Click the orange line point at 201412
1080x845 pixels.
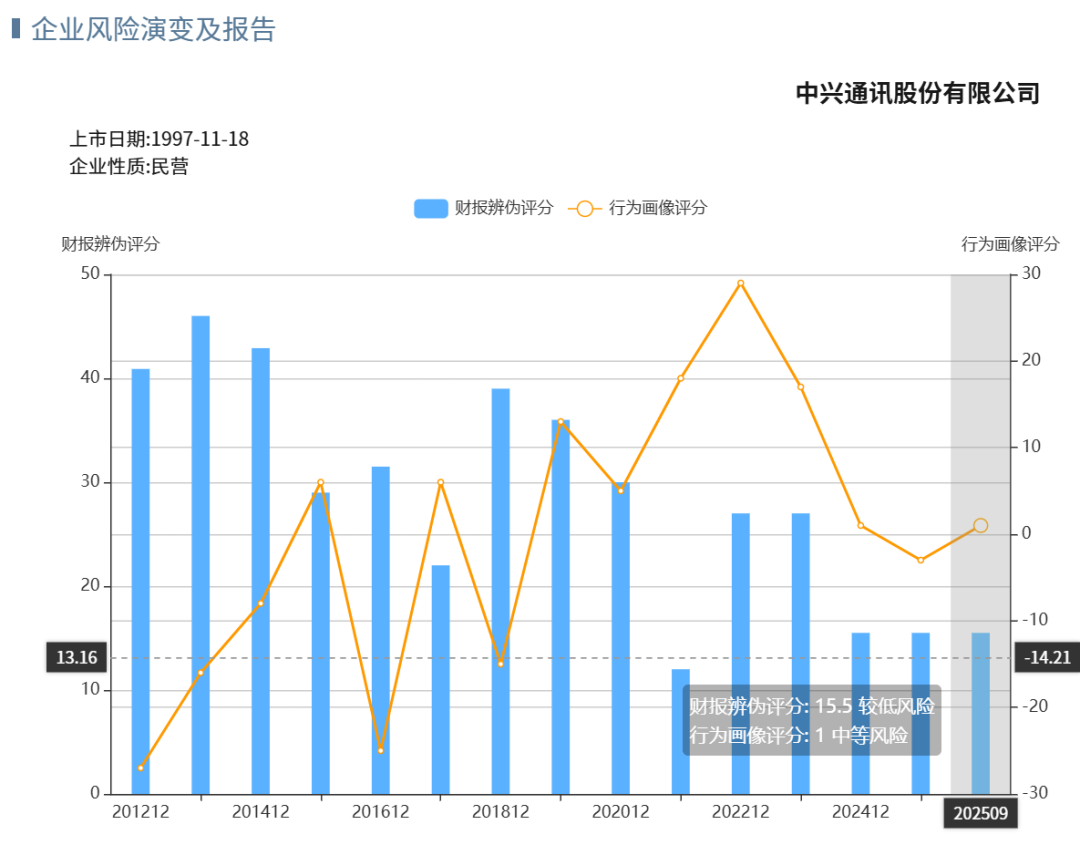260,603
